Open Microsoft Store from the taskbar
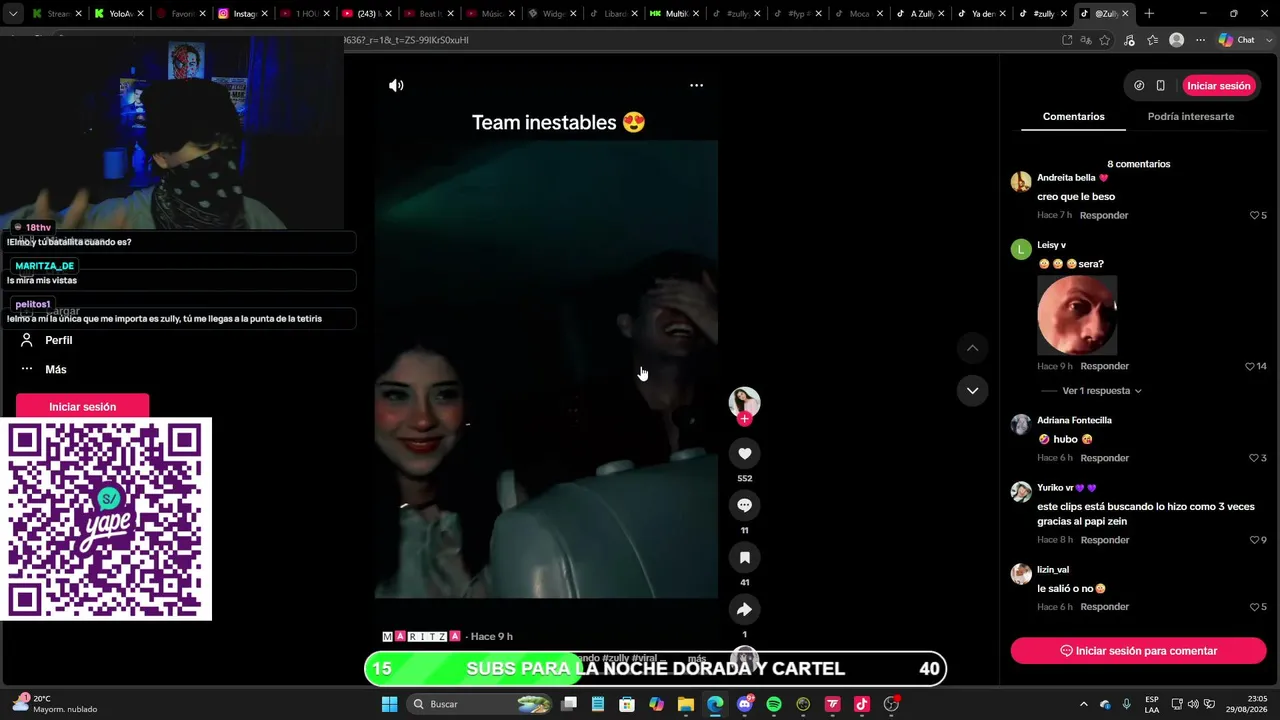The image size is (1280, 720). [x=627, y=705]
